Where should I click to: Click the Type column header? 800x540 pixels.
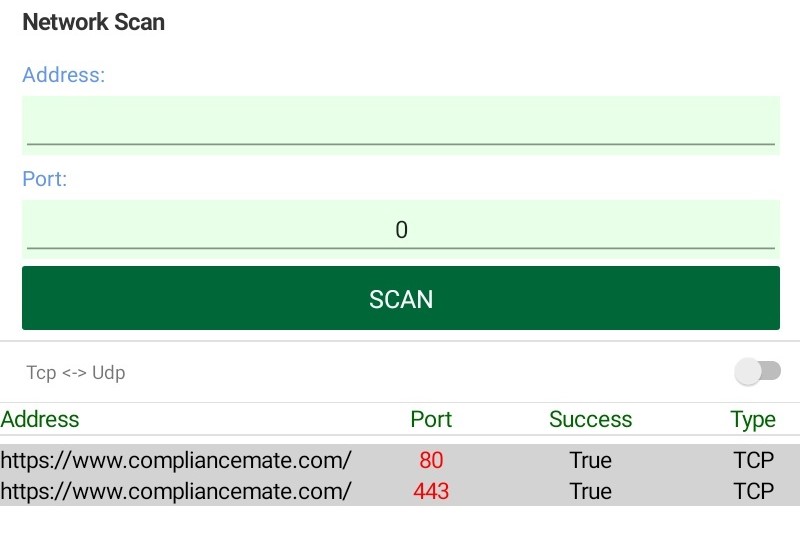(752, 419)
